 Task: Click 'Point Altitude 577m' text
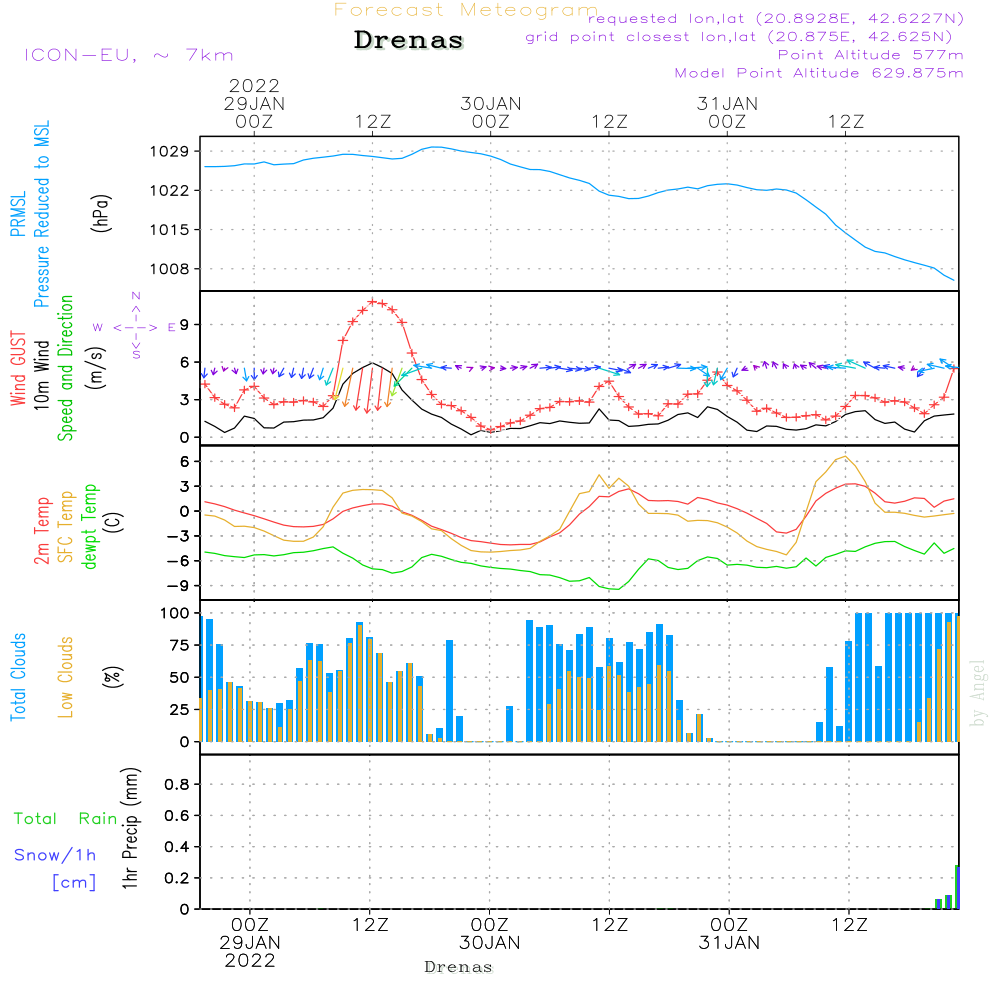coord(871,55)
